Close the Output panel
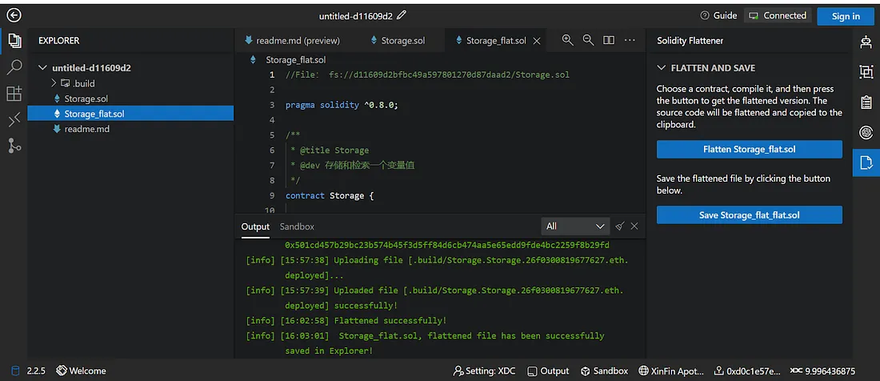The image size is (880, 381). [x=634, y=226]
